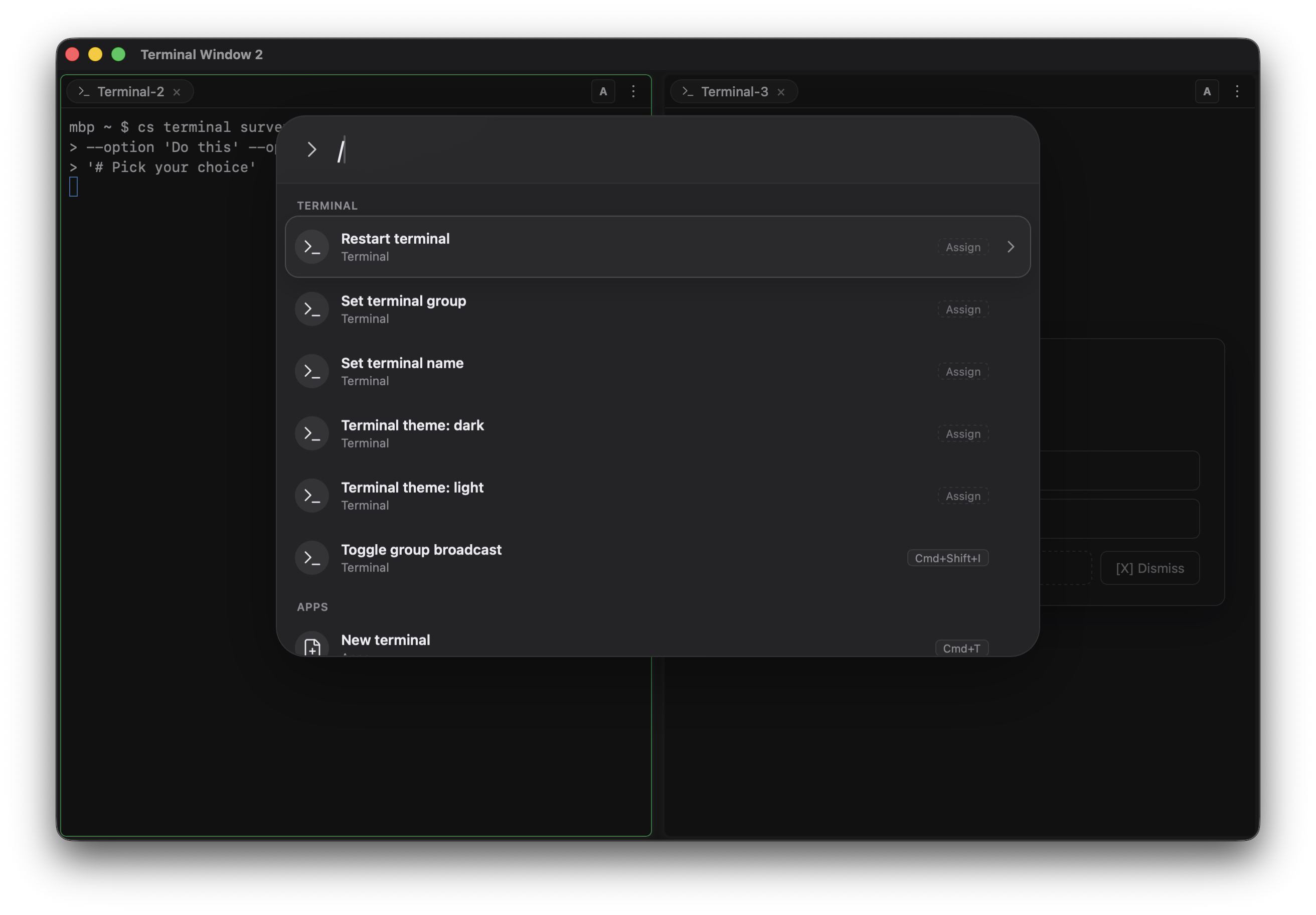Click the Terminal-2 tab's prompt icon
Image resolution: width=1316 pixels, height=915 pixels.
(84, 92)
